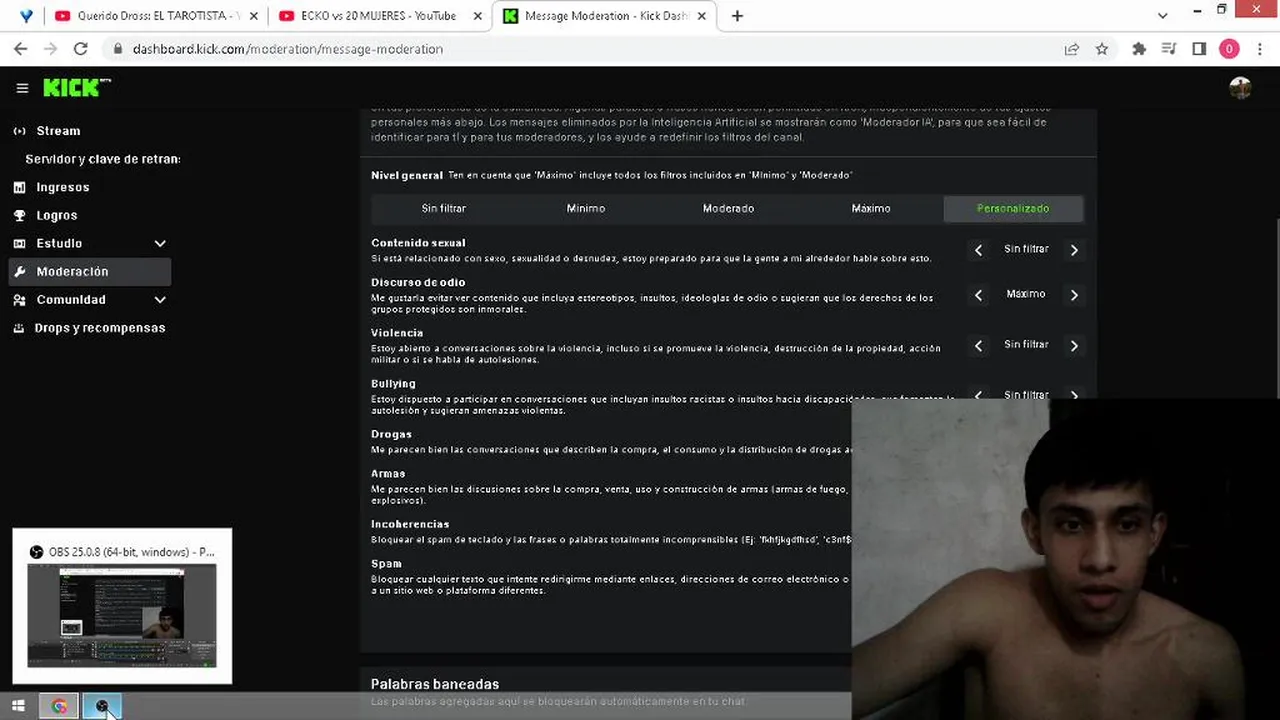The width and height of the screenshot is (1280, 720).
Task: Click the address bar URL field
Action: pyautogui.click(x=580, y=49)
